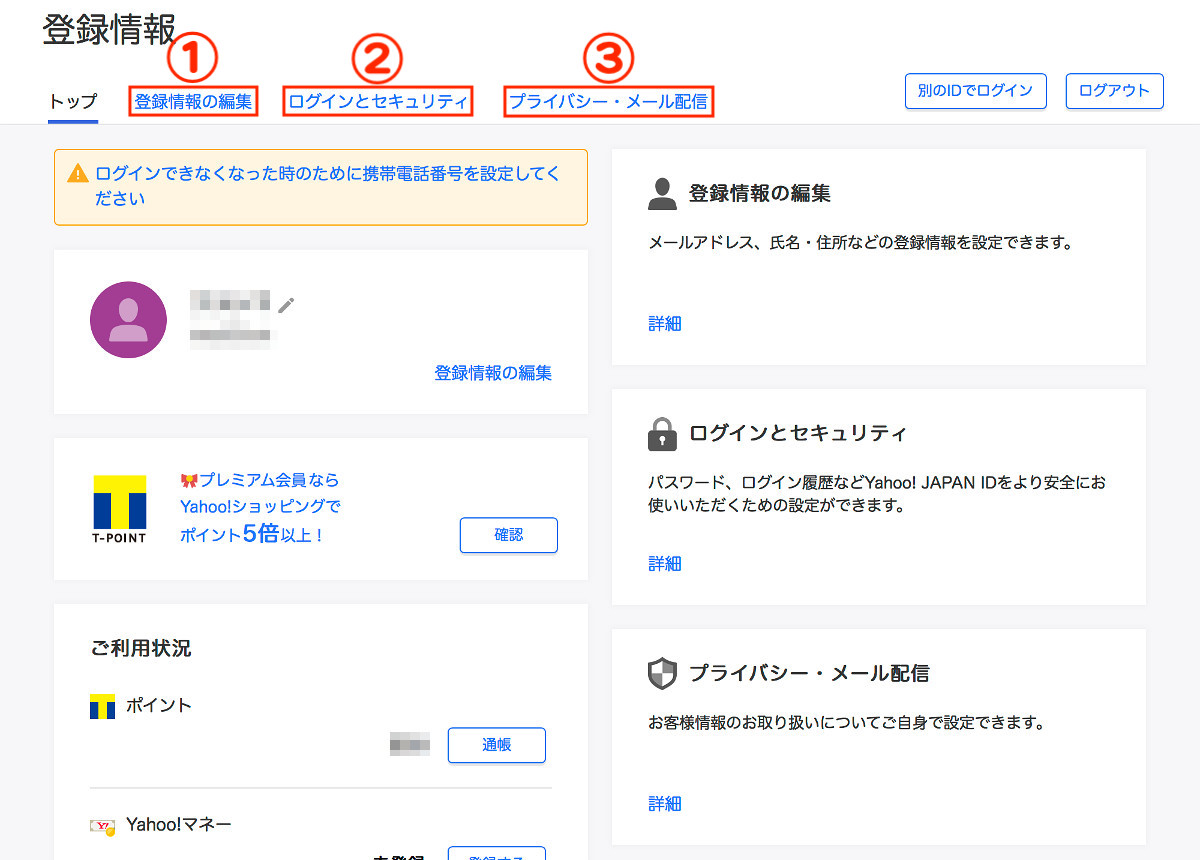Open the mobile number setup warning link
The height and width of the screenshot is (860, 1200).
[x=328, y=186]
